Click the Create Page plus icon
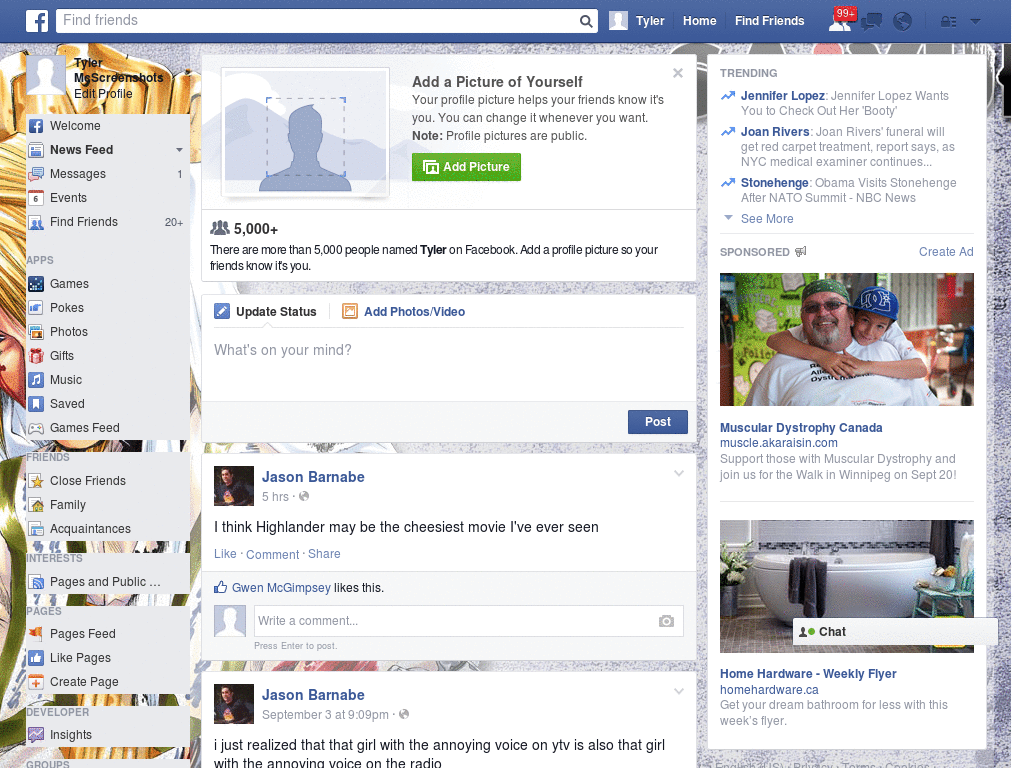This screenshot has height=768, width=1024. point(37,682)
